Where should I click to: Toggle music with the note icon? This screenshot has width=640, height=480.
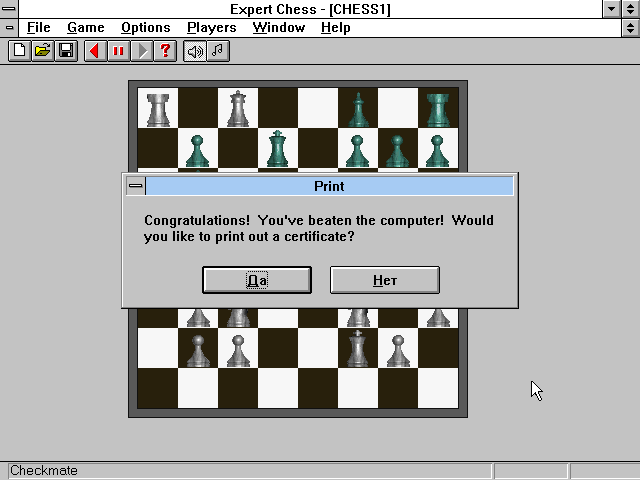(218, 51)
